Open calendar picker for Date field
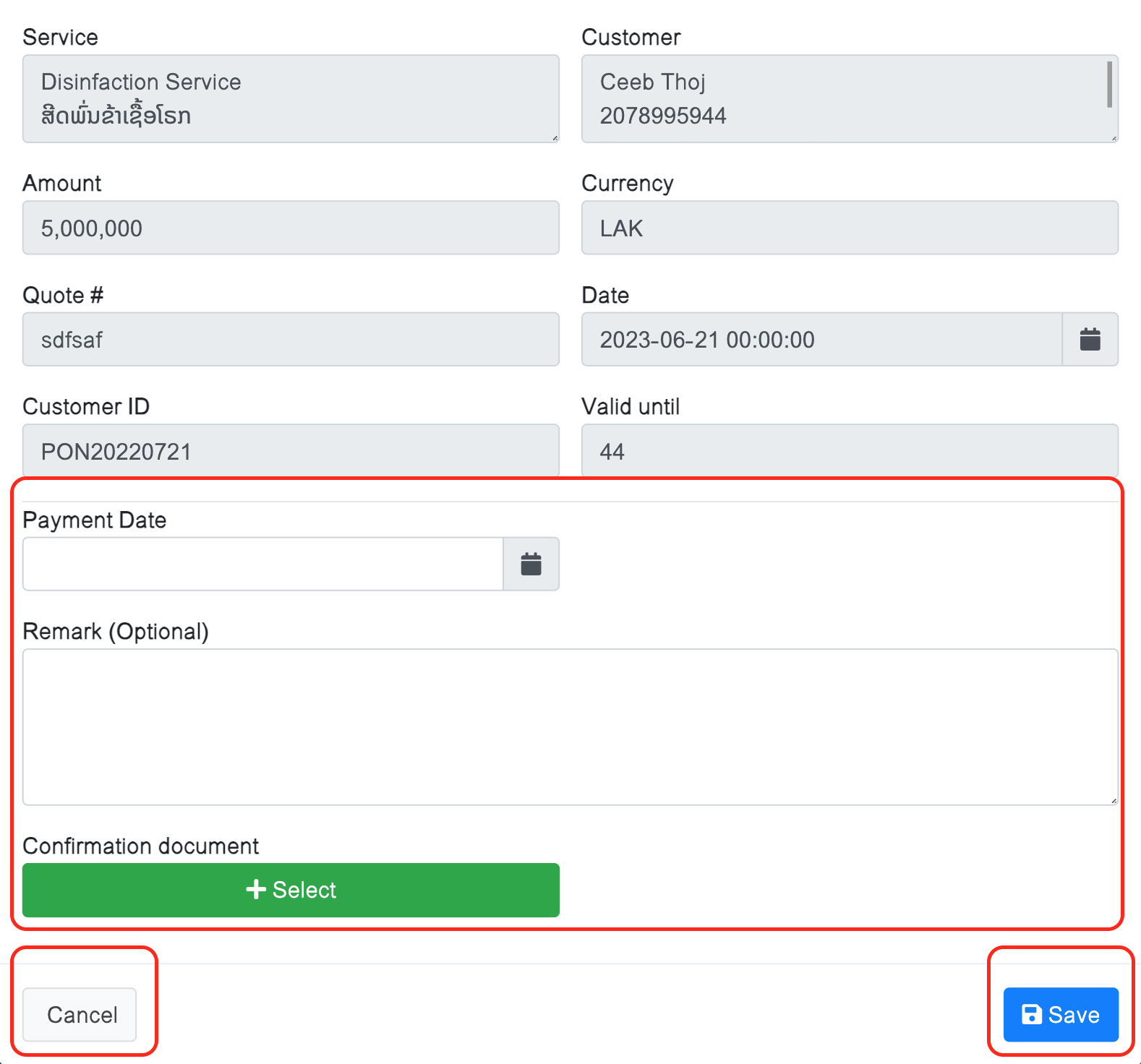This screenshot has width=1141, height=1064. pyautogui.click(x=1090, y=339)
